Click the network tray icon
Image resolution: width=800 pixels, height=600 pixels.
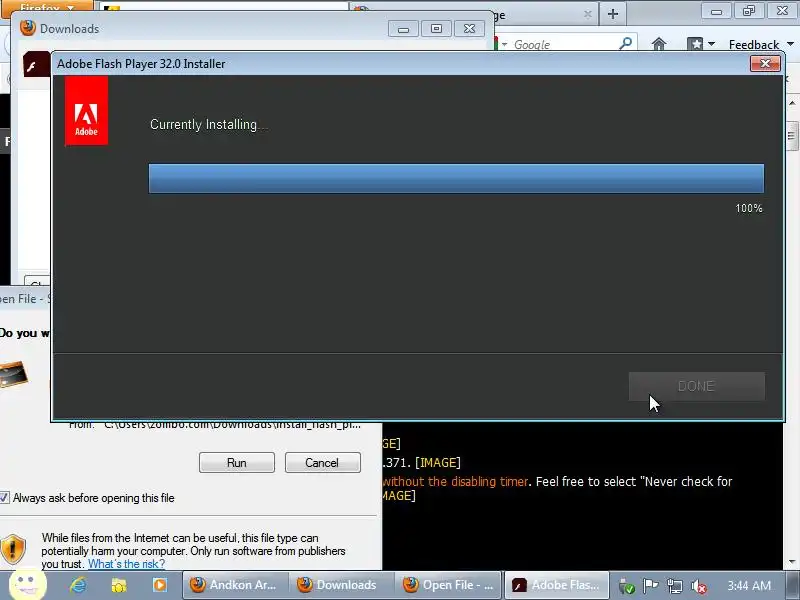pyautogui.click(x=674, y=586)
